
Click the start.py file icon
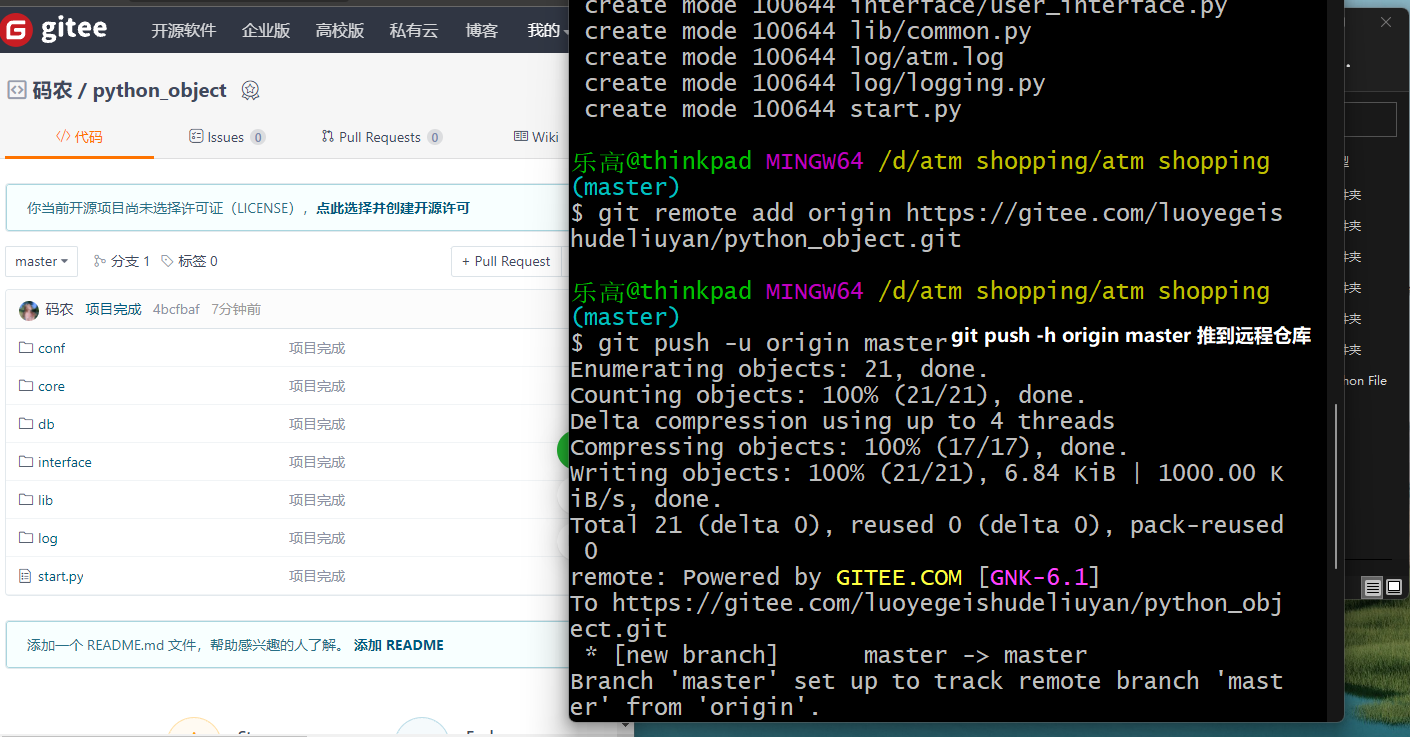[26, 576]
